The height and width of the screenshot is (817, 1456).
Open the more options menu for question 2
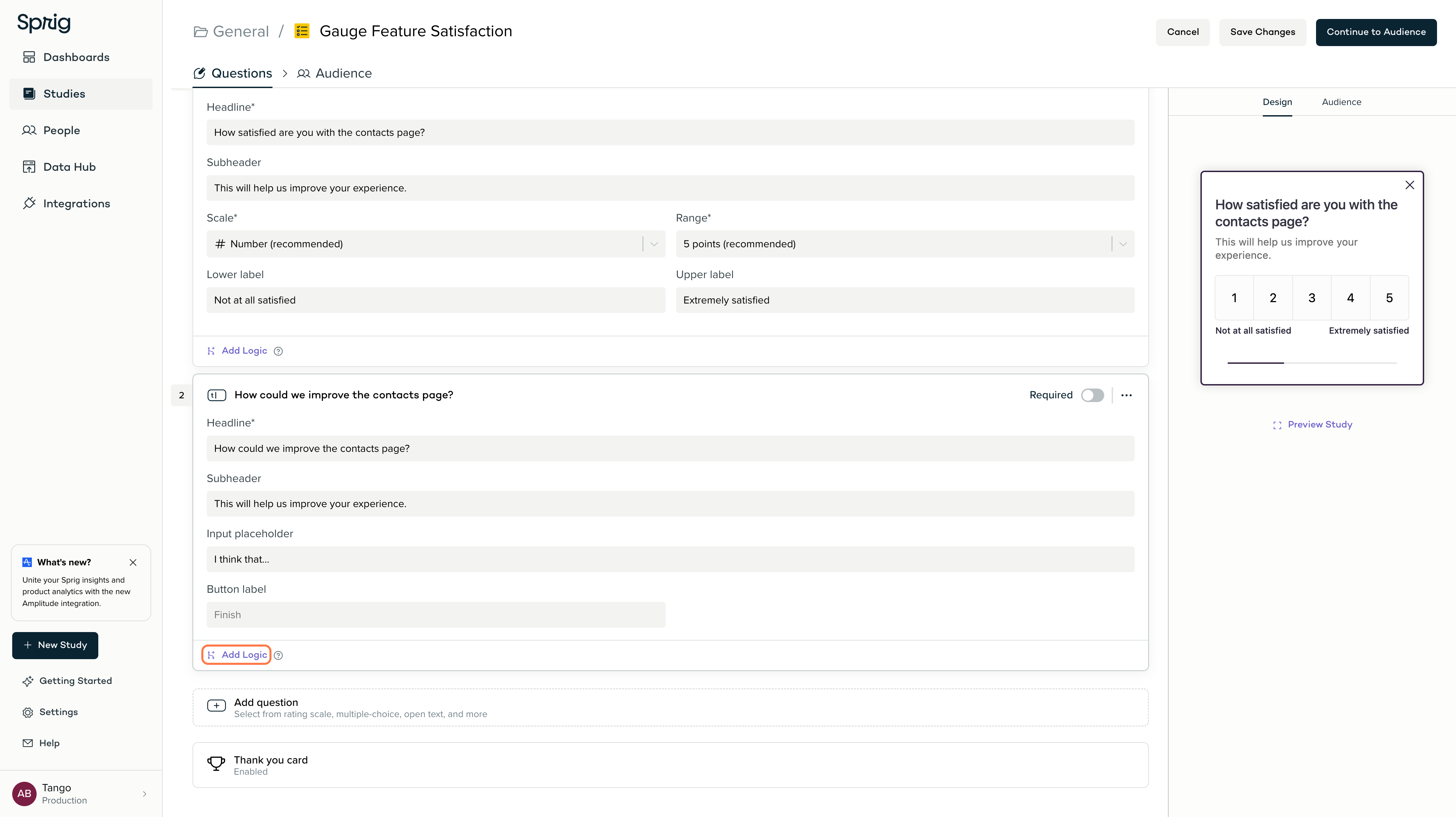click(1127, 395)
